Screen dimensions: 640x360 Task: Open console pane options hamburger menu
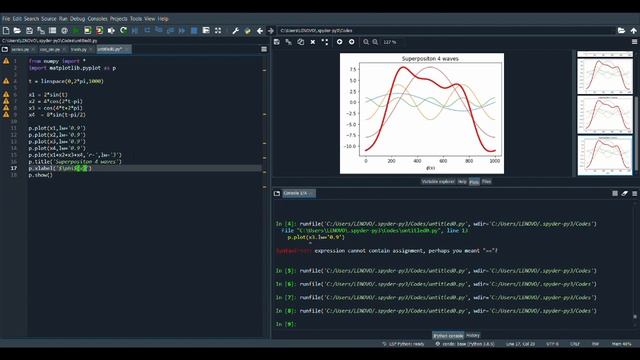pos(634,193)
